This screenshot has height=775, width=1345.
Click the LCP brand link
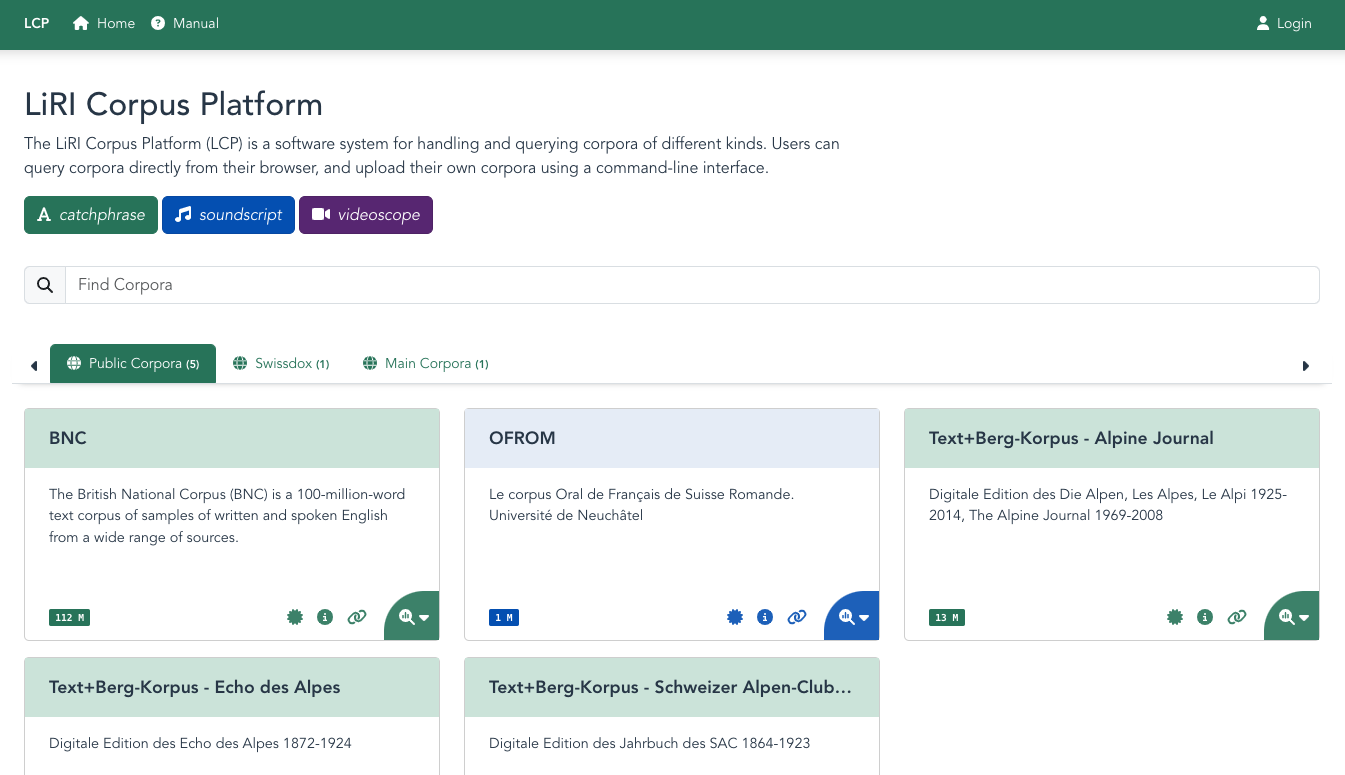37,23
